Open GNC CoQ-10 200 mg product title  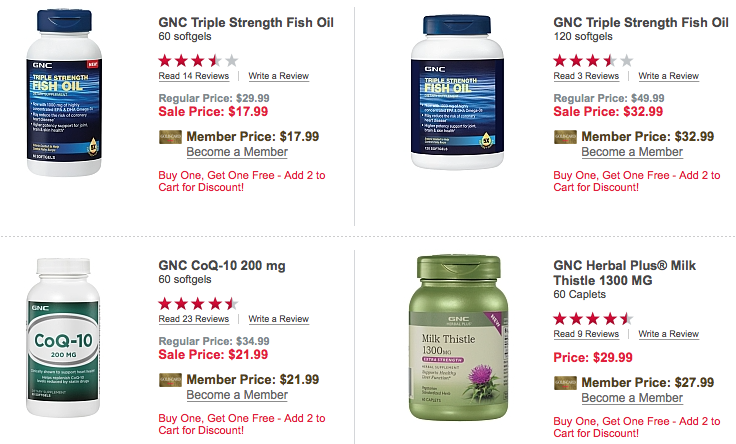[222, 266]
